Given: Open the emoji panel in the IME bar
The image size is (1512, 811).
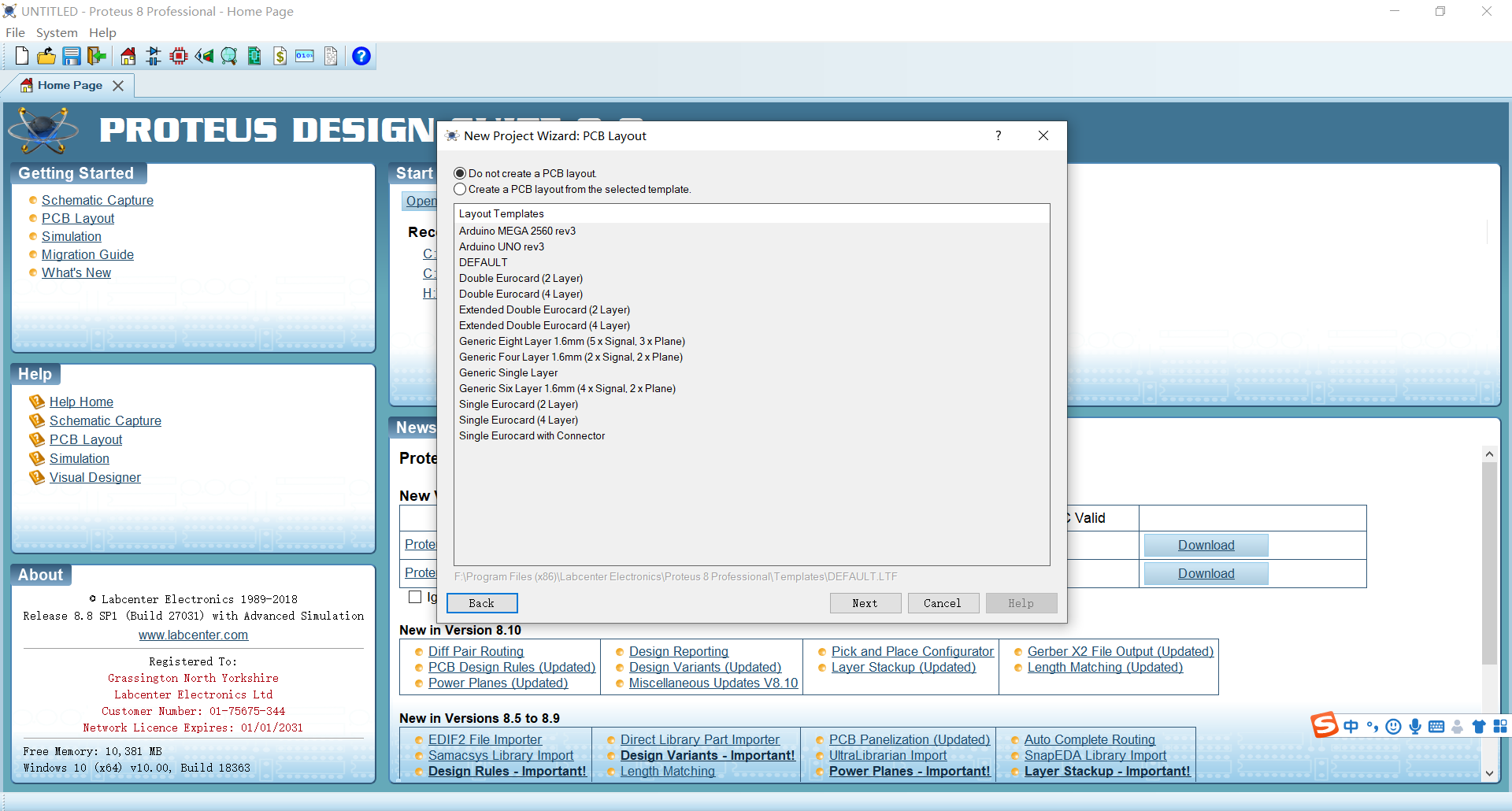Looking at the screenshot, I should coord(1393,727).
